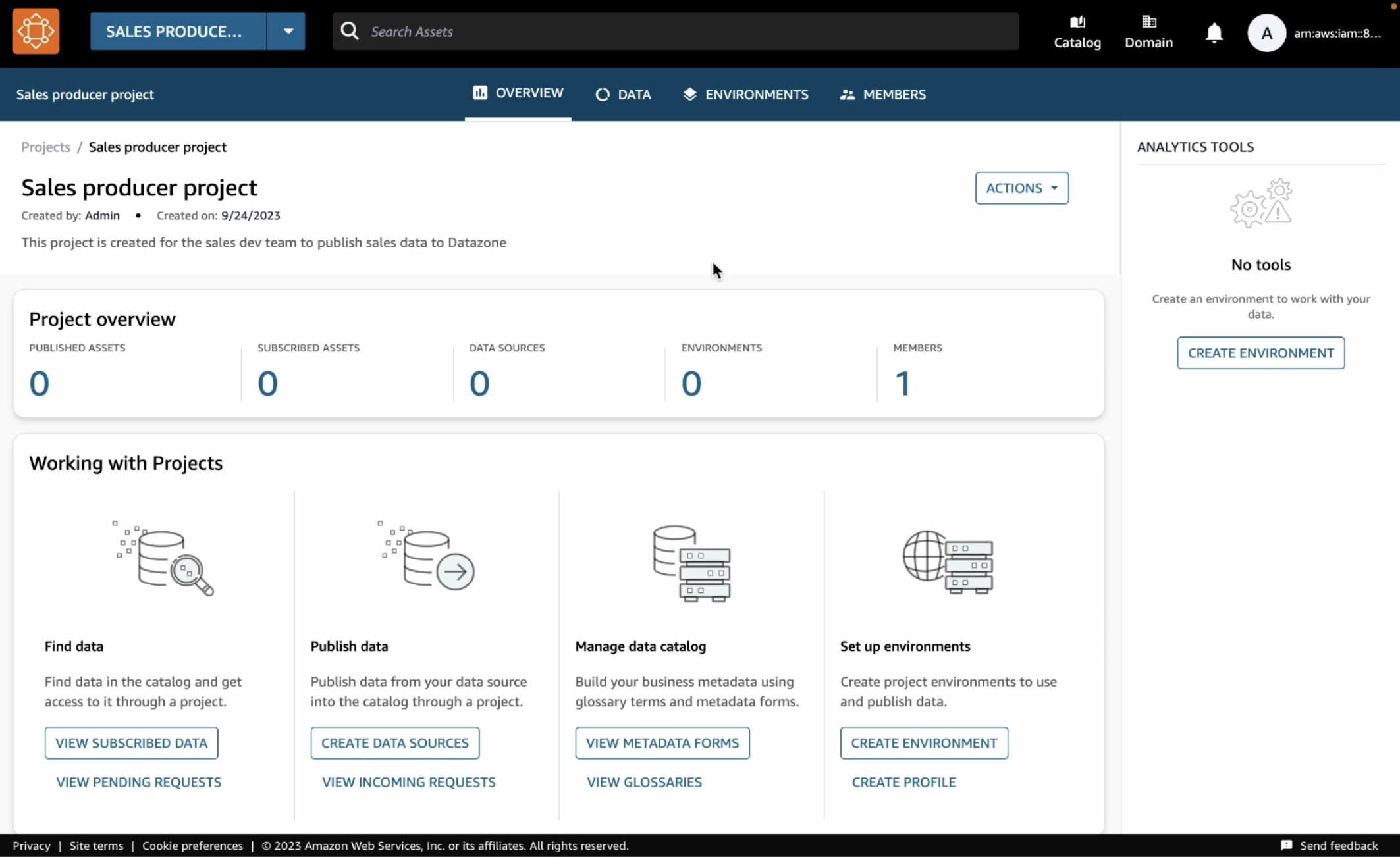This screenshot has width=1400, height=857.
Task: Click the Find data heading
Action: [74, 646]
